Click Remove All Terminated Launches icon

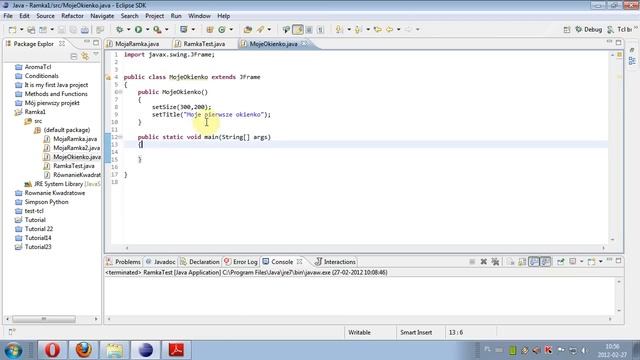pos(495,262)
